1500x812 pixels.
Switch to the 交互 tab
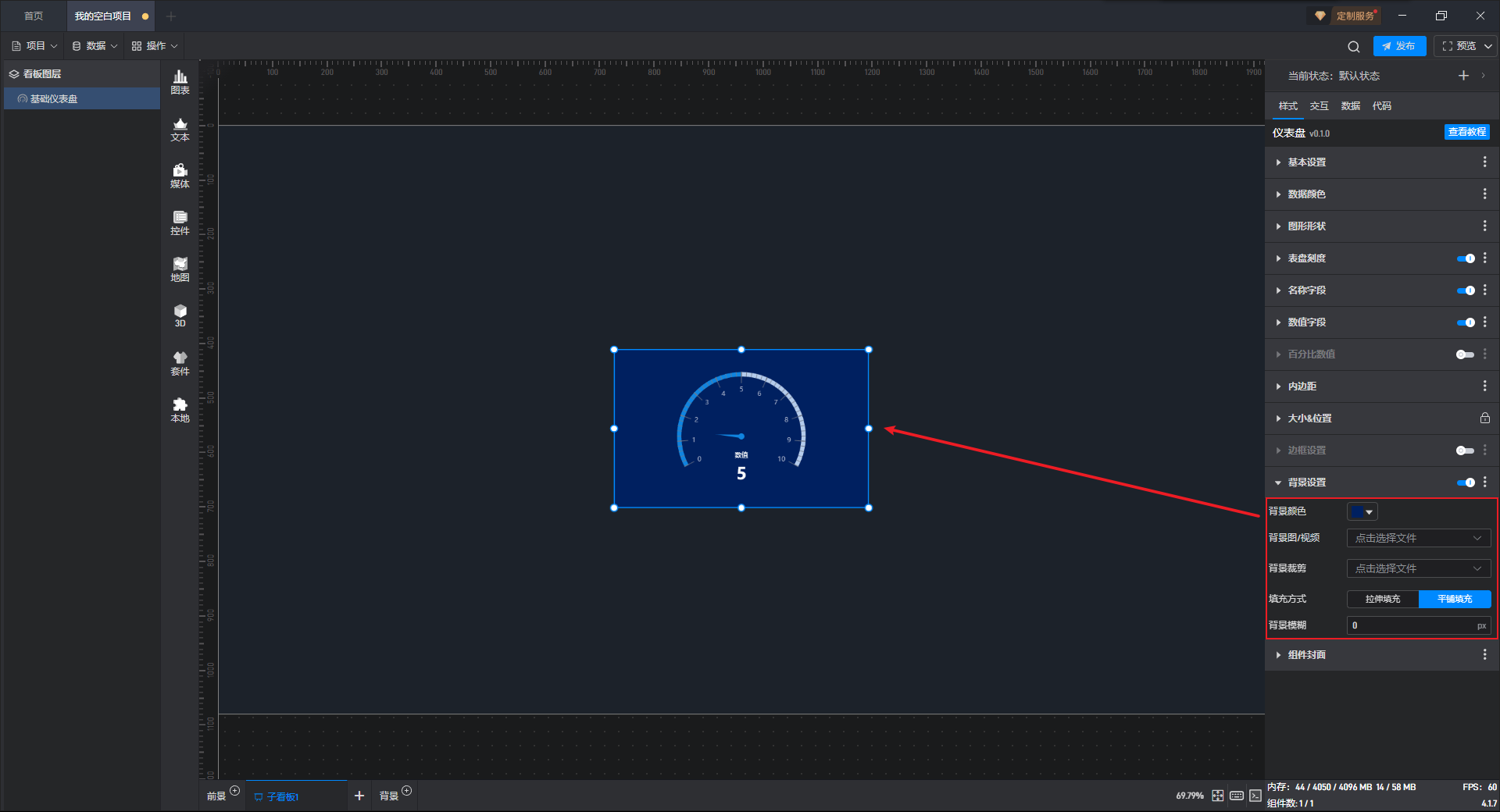click(1319, 105)
